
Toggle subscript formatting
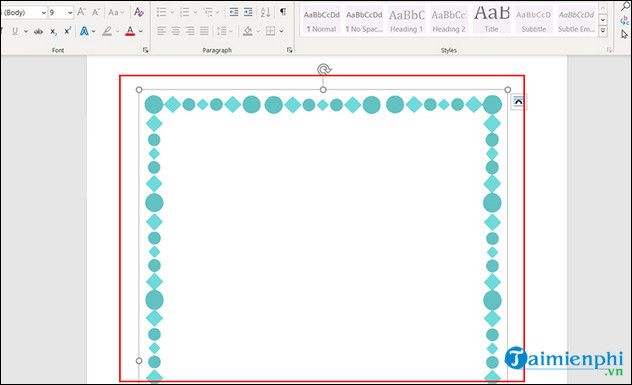coord(53,31)
